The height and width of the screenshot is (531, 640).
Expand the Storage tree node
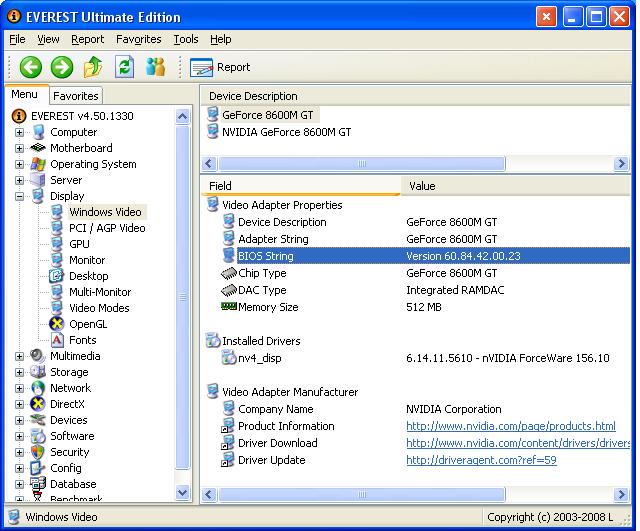click(x=19, y=372)
